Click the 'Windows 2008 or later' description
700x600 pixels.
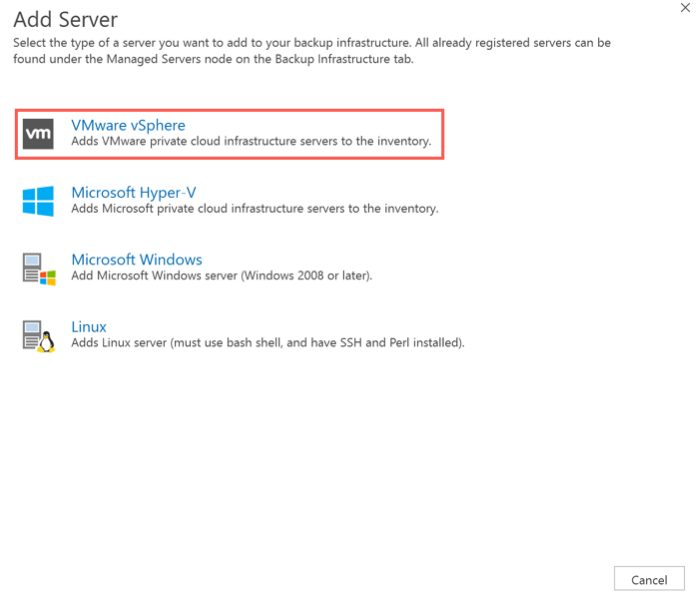221,275
